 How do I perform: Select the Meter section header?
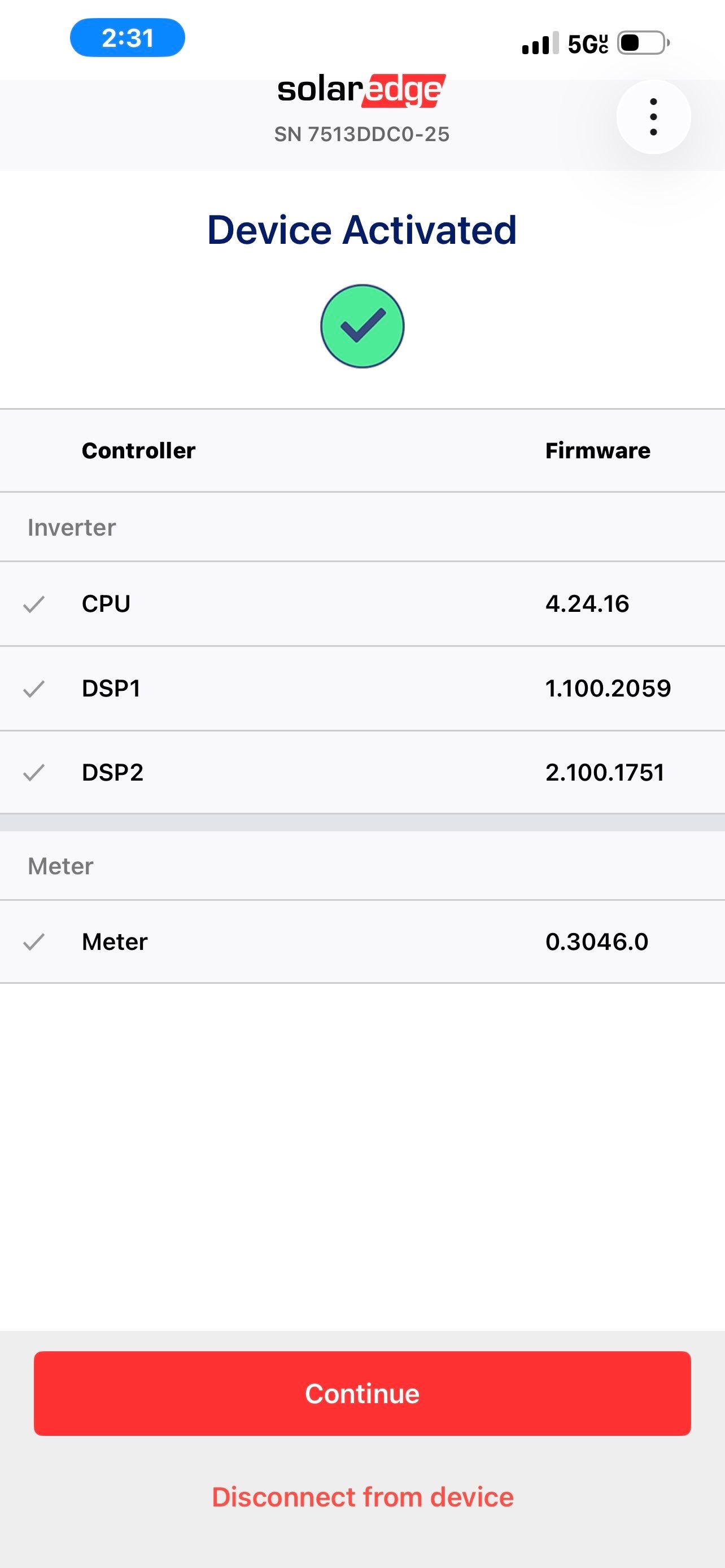pos(61,866)
